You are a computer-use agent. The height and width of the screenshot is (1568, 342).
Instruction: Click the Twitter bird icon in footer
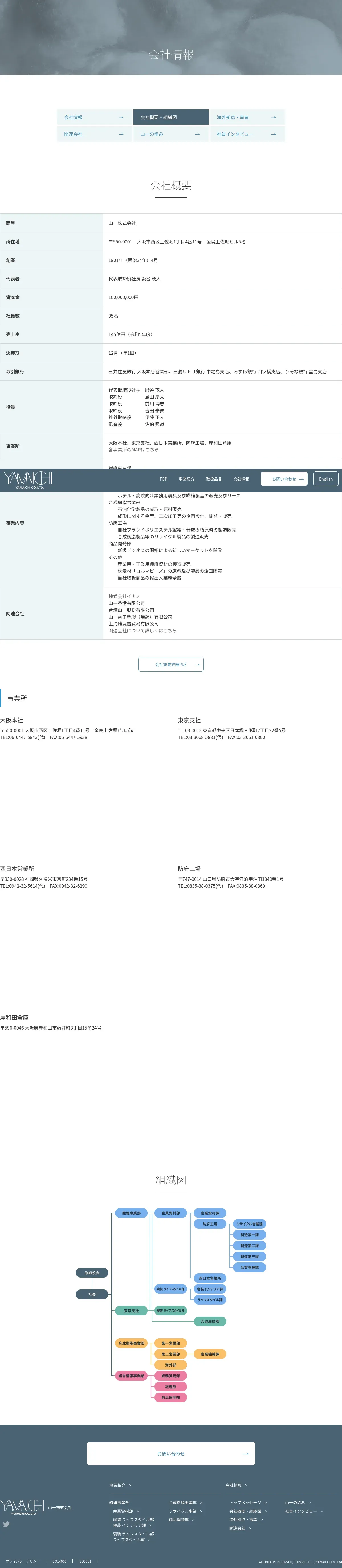point(6,1524)
